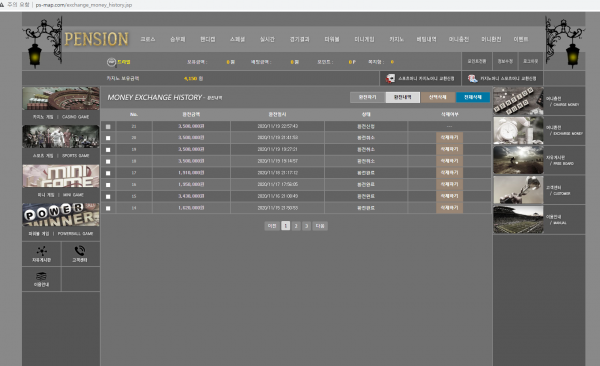Image resolution: width=600 pixels, height=366 pixels.
Task: Delete the row No. 18 entry
Action: click(449, 161)
